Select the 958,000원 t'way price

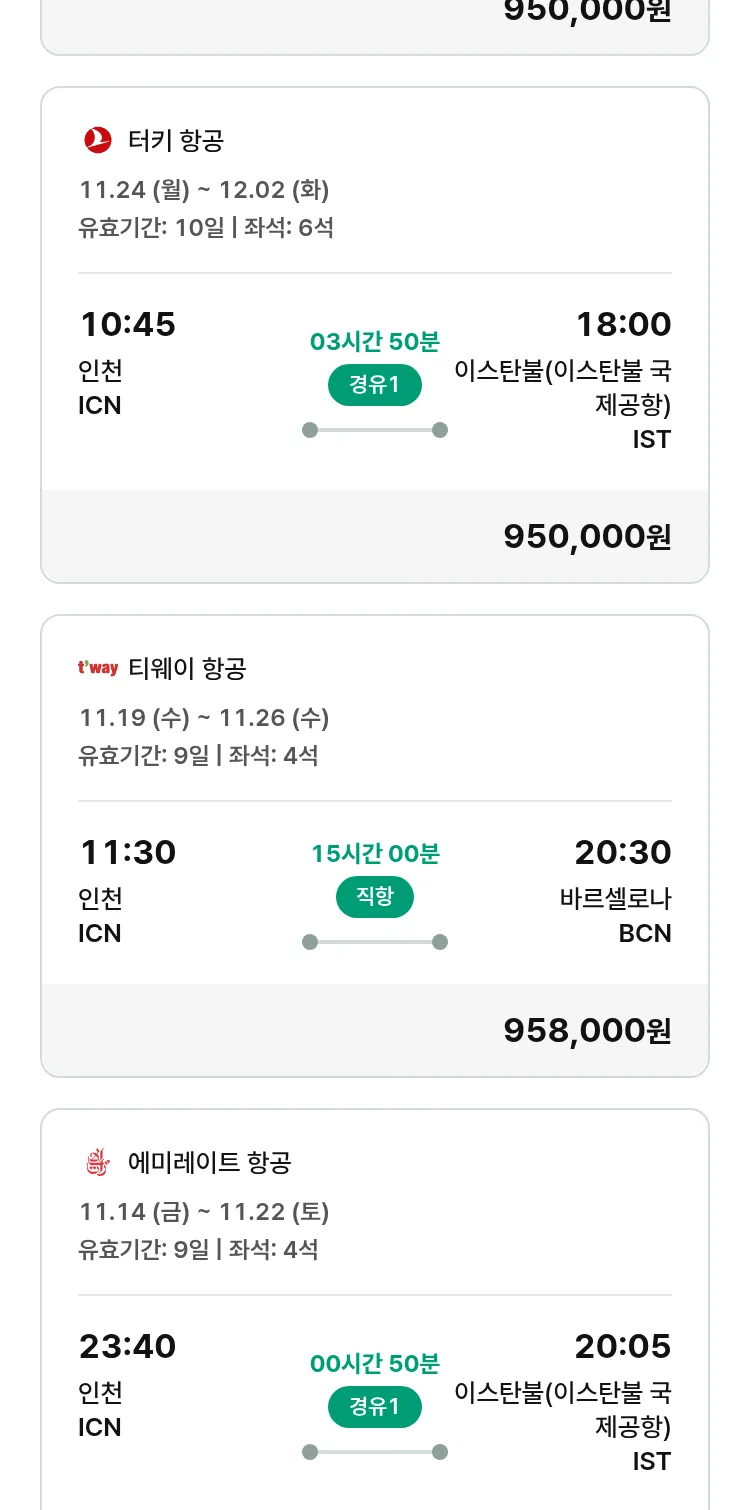[x=587, y=1030]
